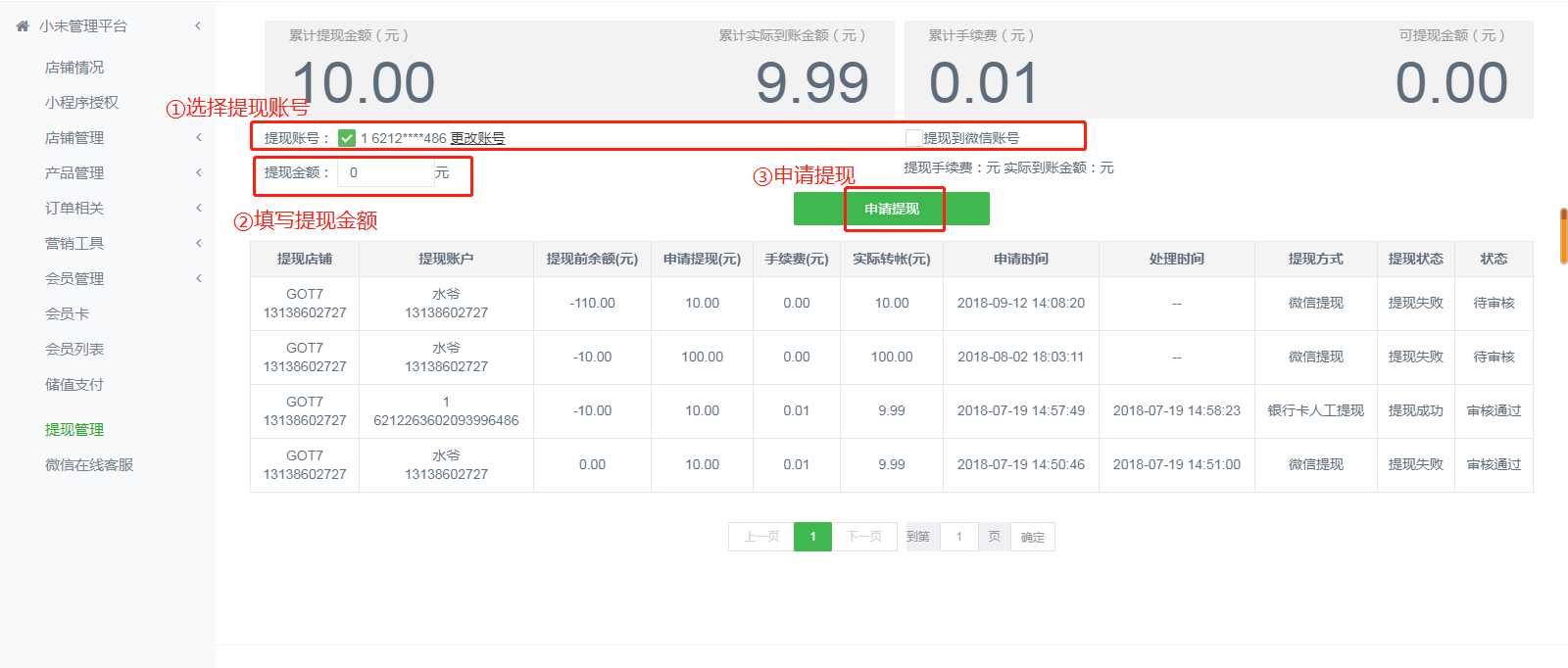Screen dimensions: 1568x668
Task: Select 微信在线客服 in the sidebar
Action: tap(89, 465)
